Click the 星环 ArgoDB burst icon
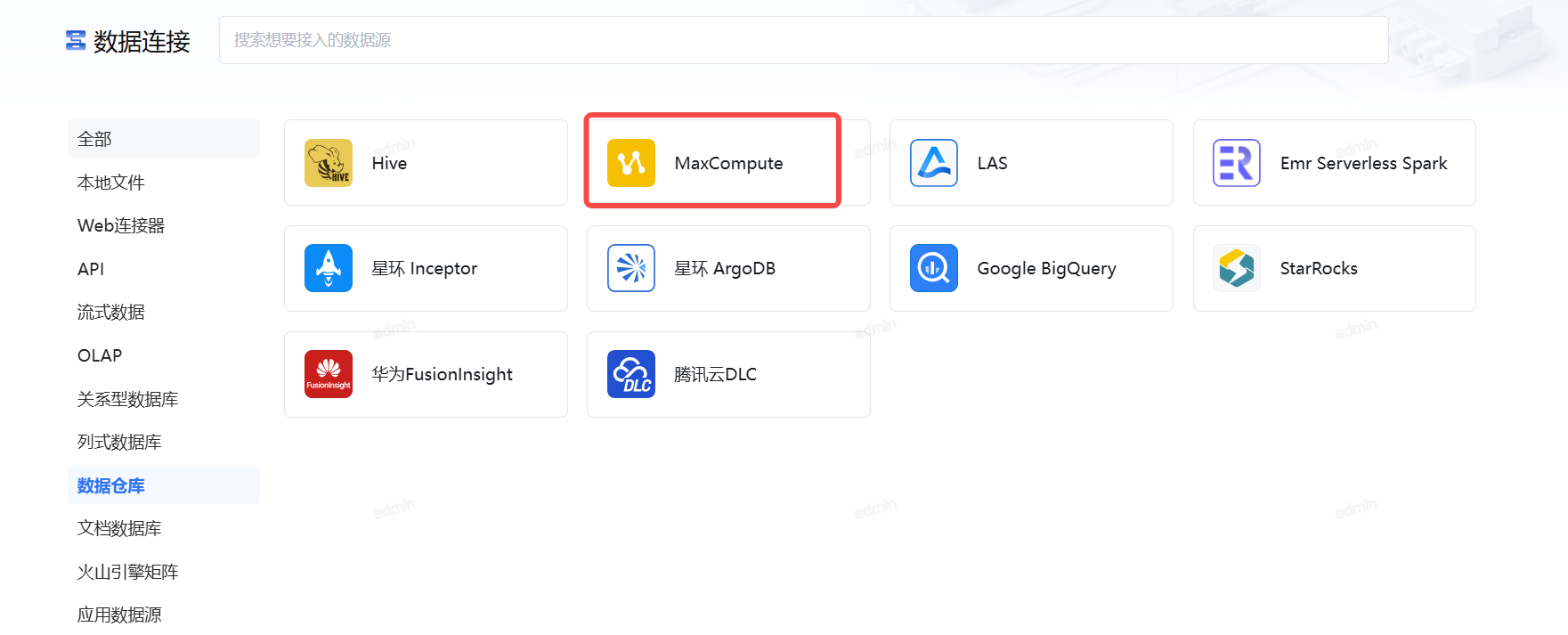This screenshot has height=635, width=1568. (630, 268)
